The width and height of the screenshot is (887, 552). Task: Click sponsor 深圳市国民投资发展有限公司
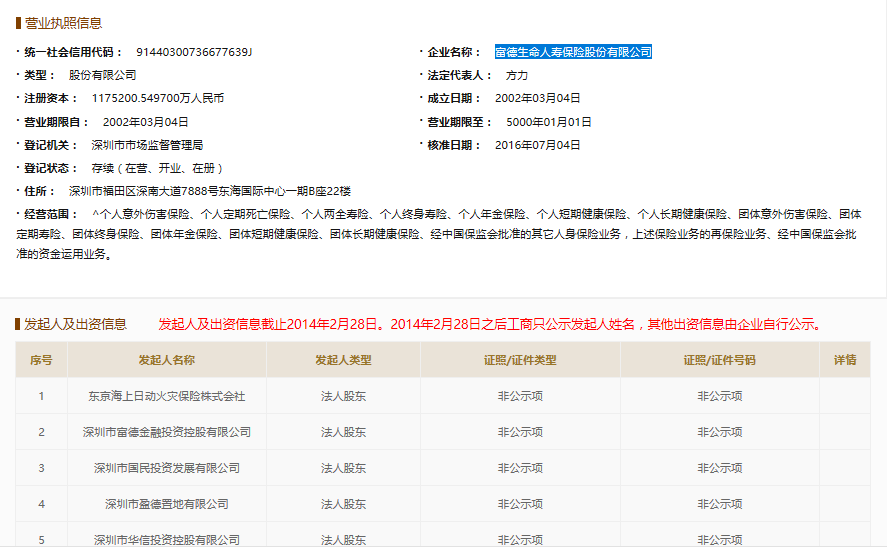[x=167, y=468]
